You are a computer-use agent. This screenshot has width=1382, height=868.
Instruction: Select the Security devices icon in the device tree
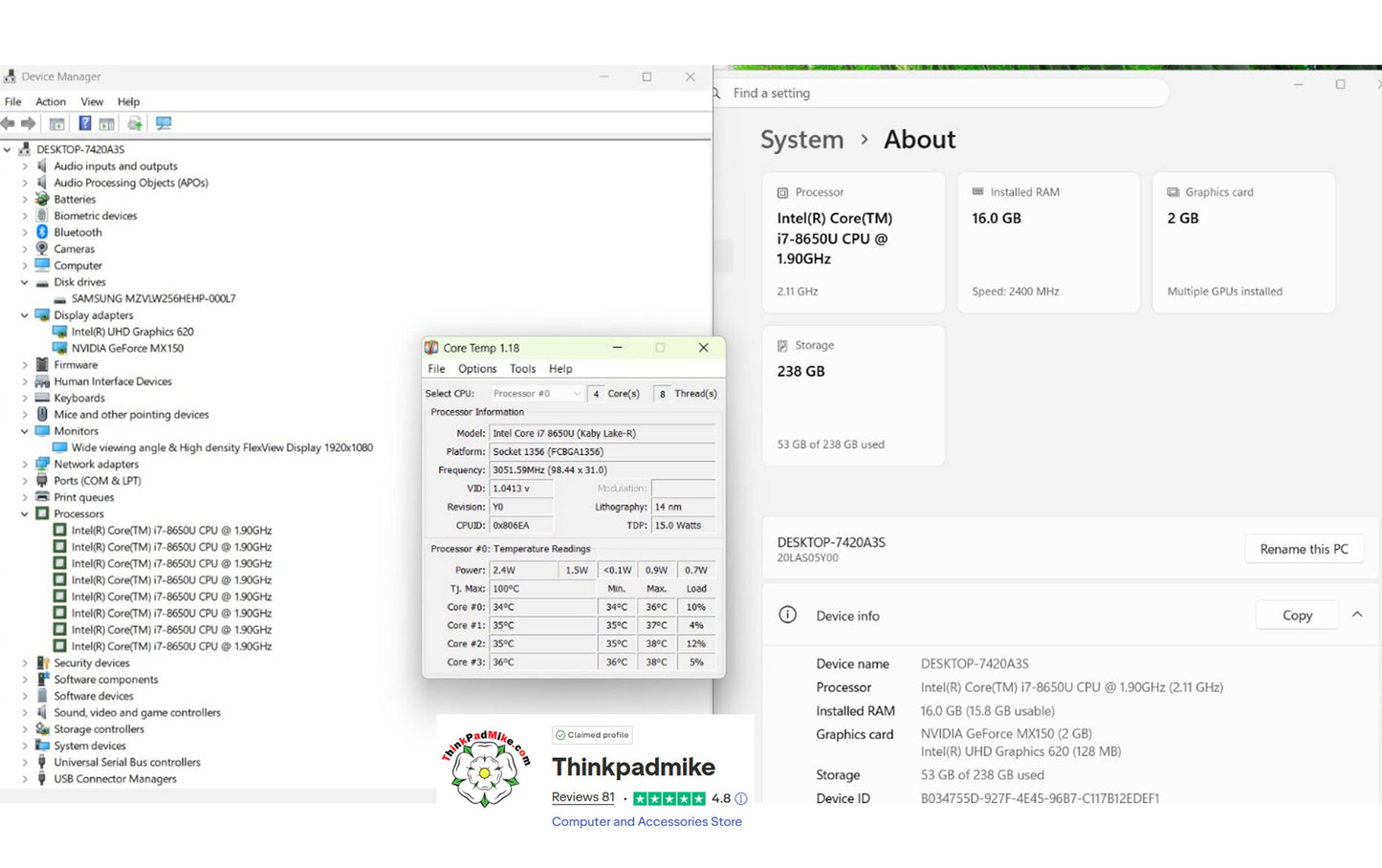coord(42,662)
